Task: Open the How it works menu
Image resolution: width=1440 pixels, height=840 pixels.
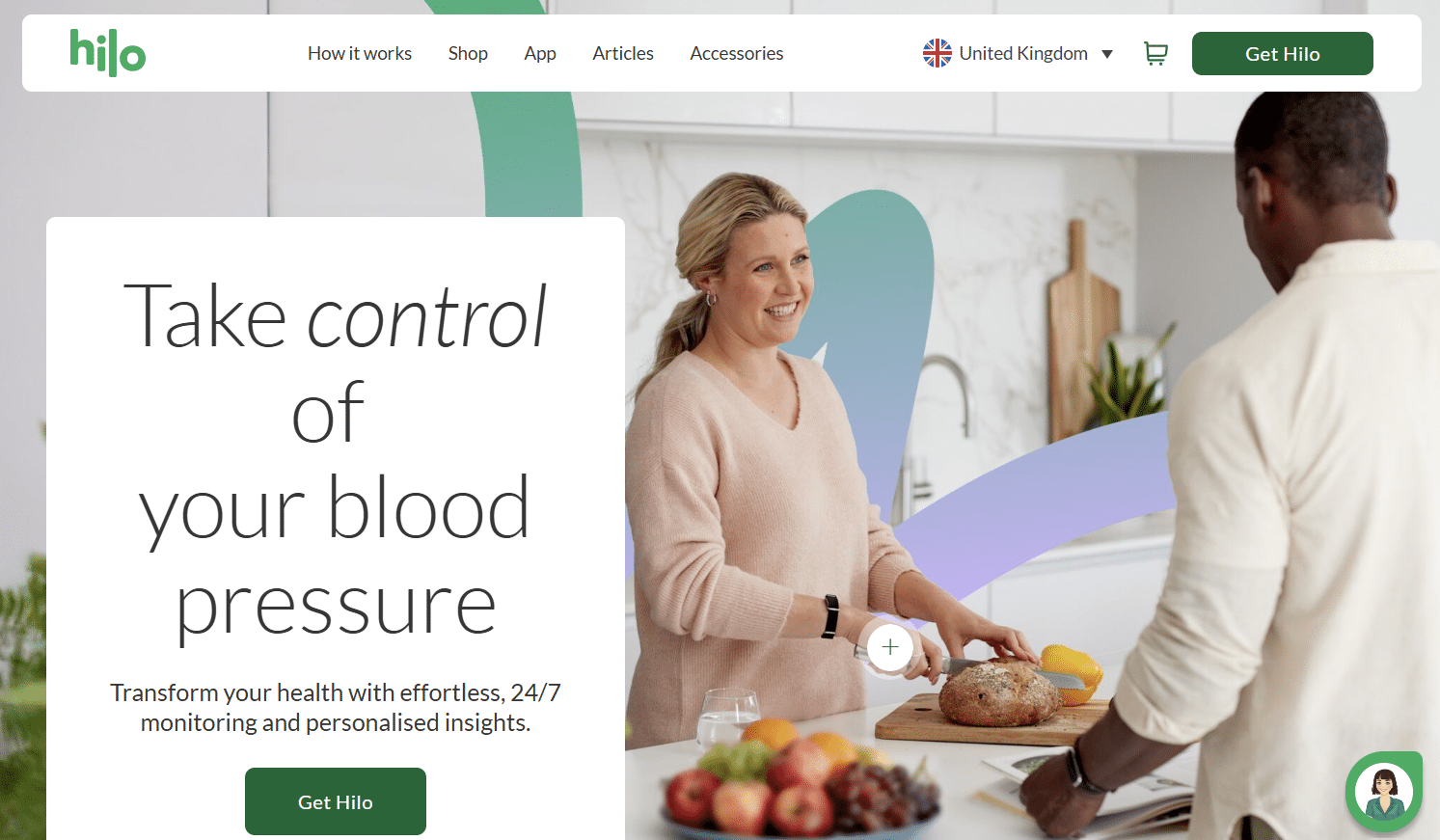Action: click(x=360, y=53)
